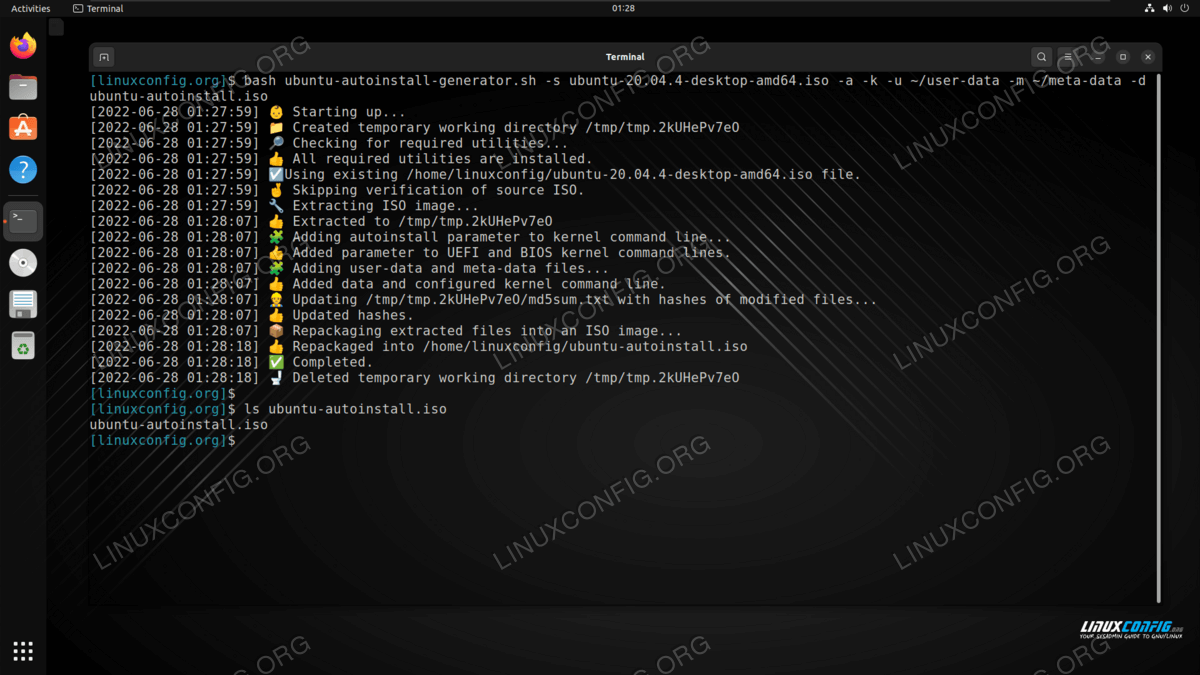Open Ubuntu Software from the dock
Viewport: 1200px width, 675px height.
[x=23, y=128]
